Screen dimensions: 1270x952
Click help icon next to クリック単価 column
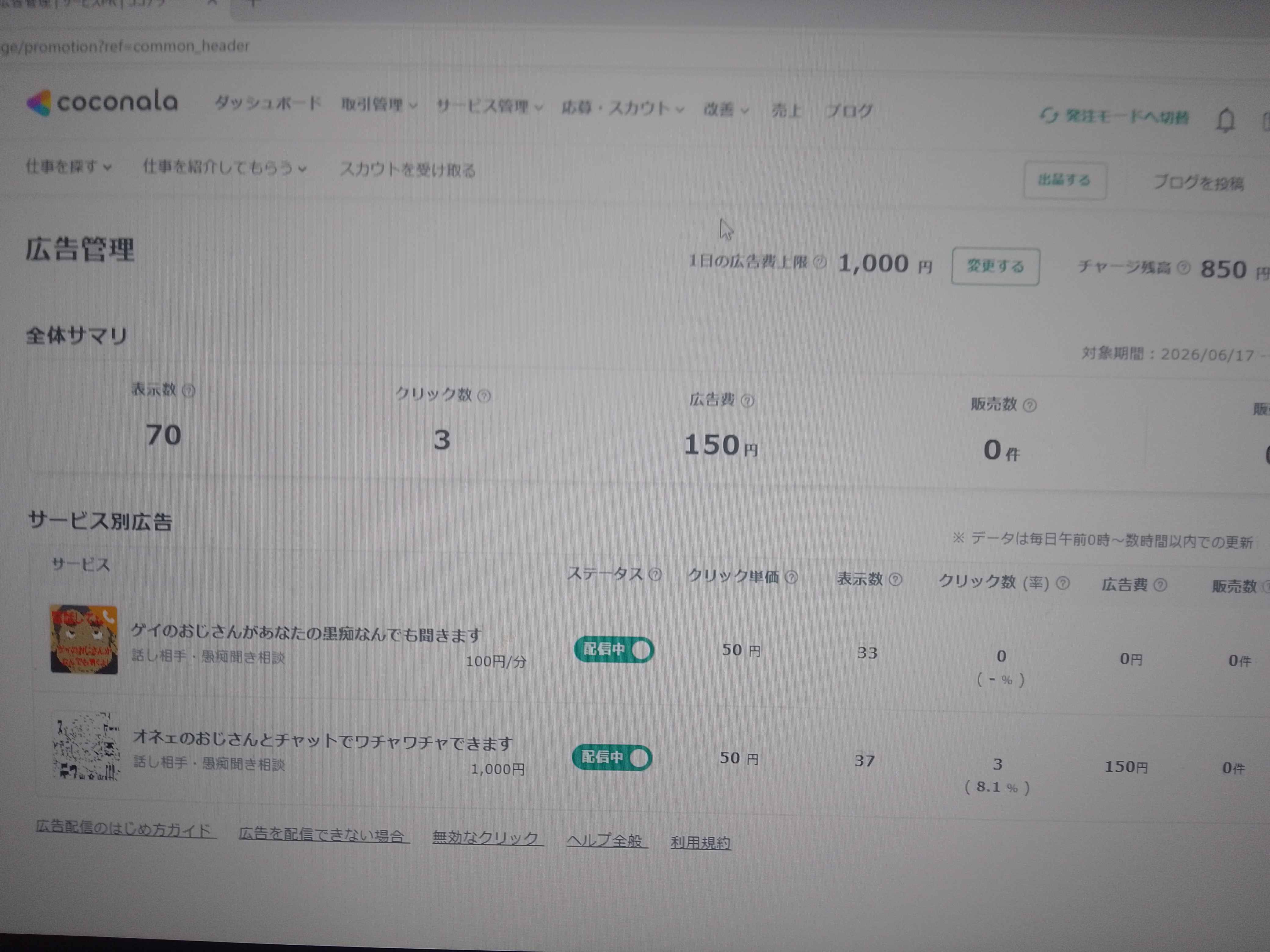coord(791,577)
